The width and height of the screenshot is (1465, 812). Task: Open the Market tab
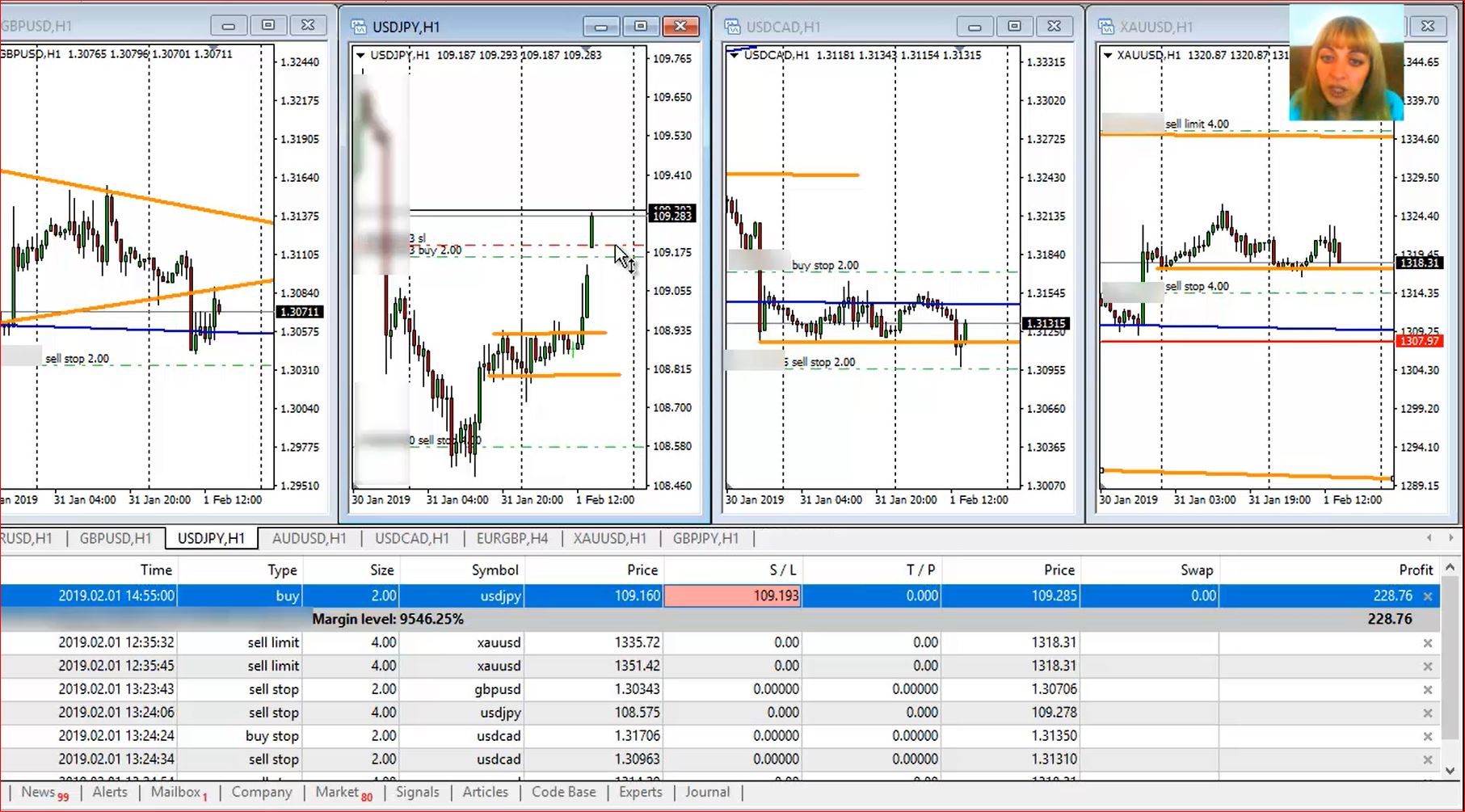click(338, 793)
